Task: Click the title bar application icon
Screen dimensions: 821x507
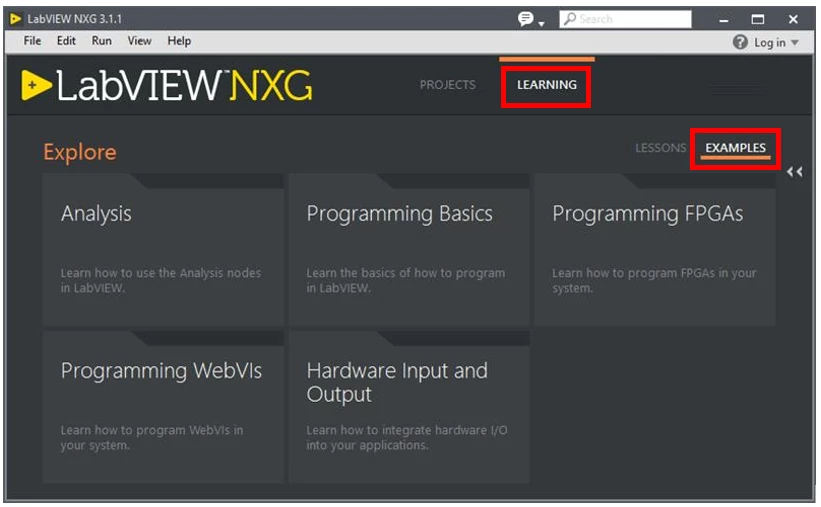Action: click(x=15, y=19)
